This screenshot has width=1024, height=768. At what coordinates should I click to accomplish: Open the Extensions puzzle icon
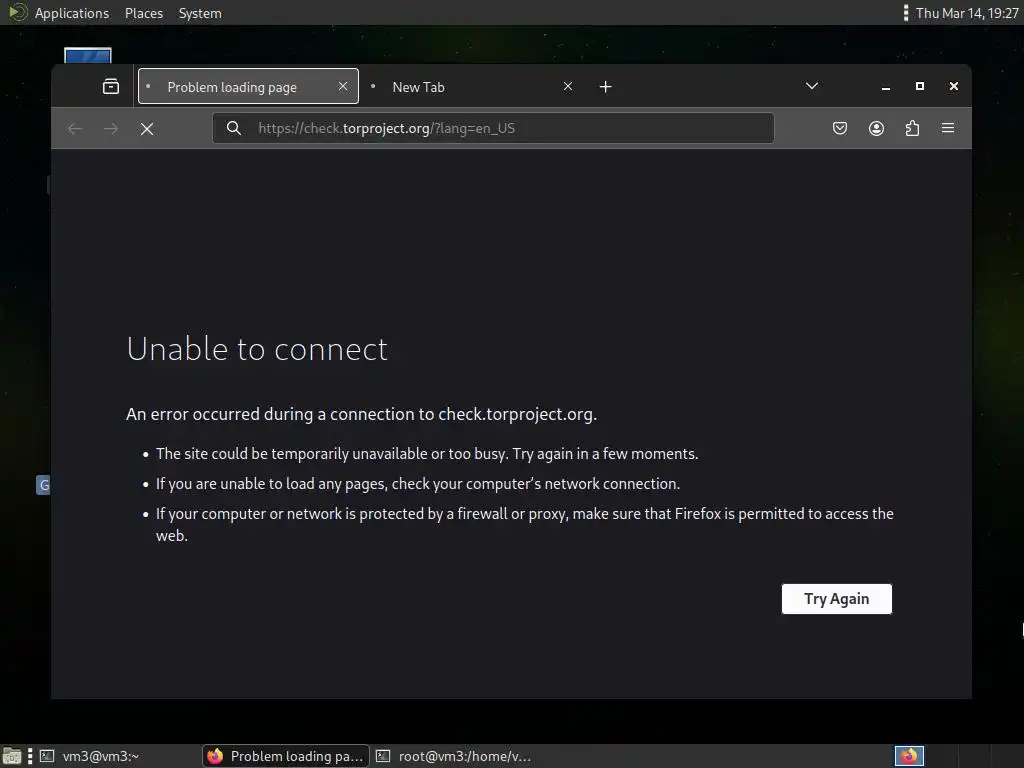[912, 128]
